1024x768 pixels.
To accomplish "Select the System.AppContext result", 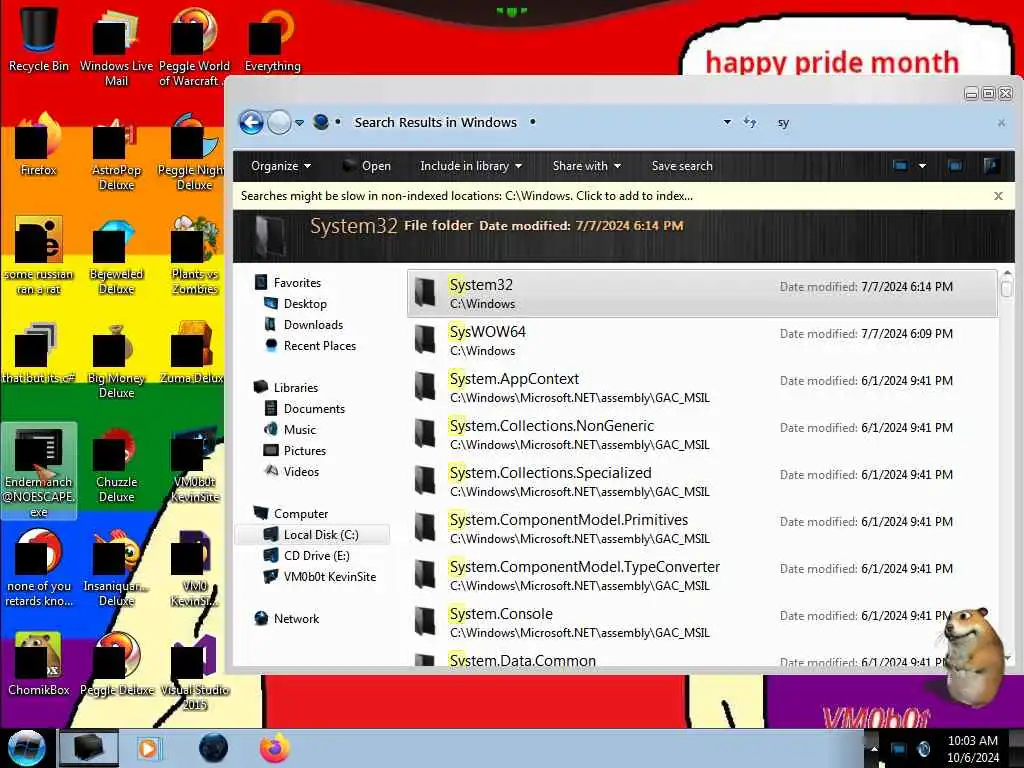I will pos(702,388).
